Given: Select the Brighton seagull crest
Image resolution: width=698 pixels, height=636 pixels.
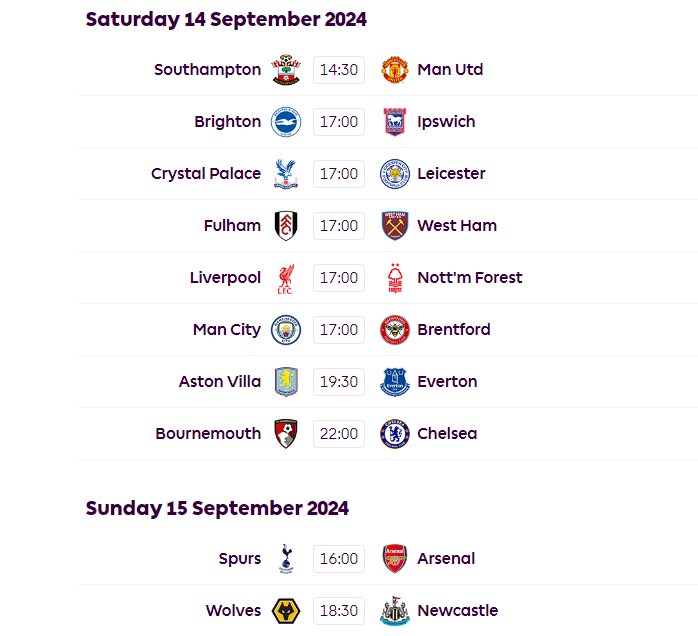Looking at the screenshot, I should pyautogui.click(x=286, y=122).
